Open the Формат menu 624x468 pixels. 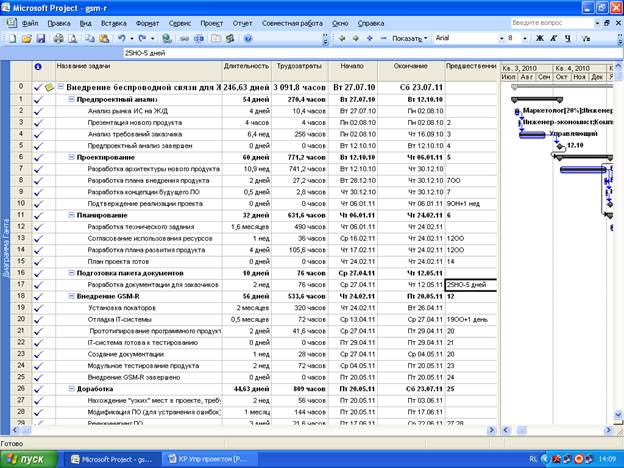[x=145, y=21]
